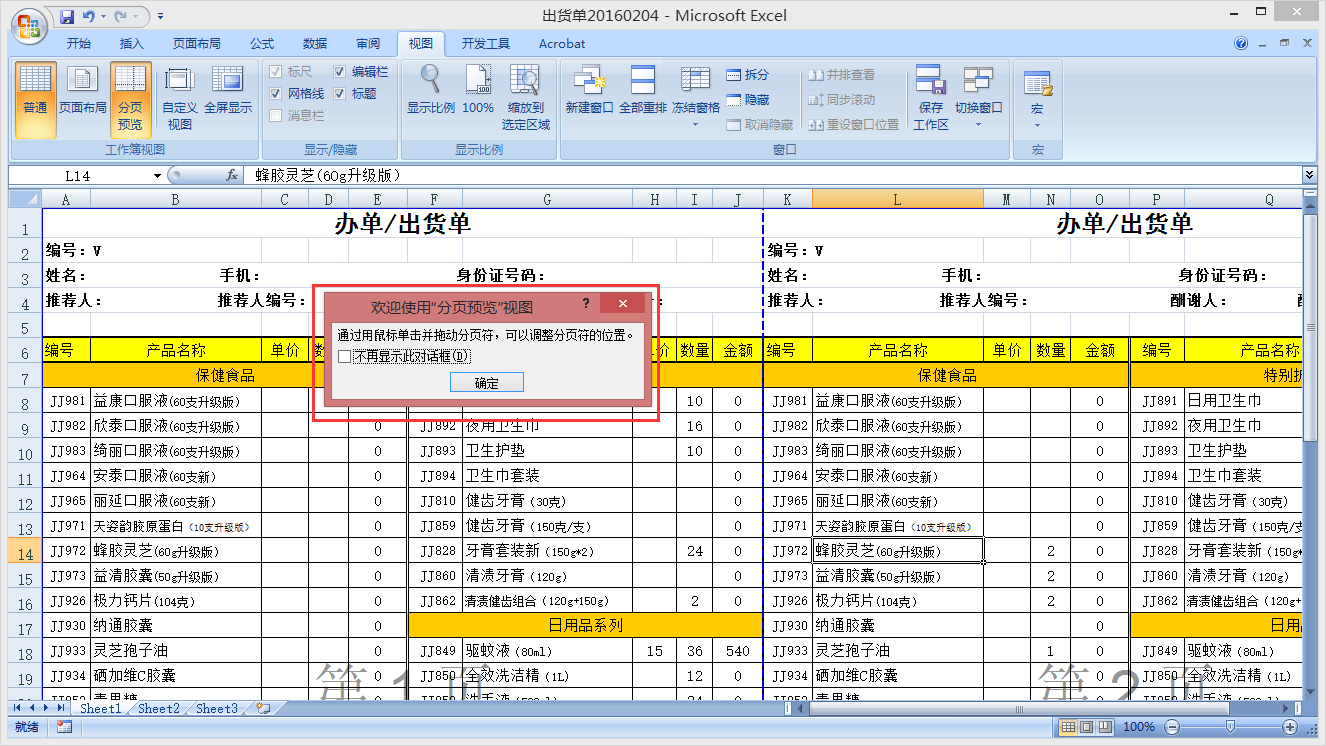Zoom to Selection (缩放到选定区域)
The image size is (1326, 746).
pyautogui.click(x=525, y=99)
